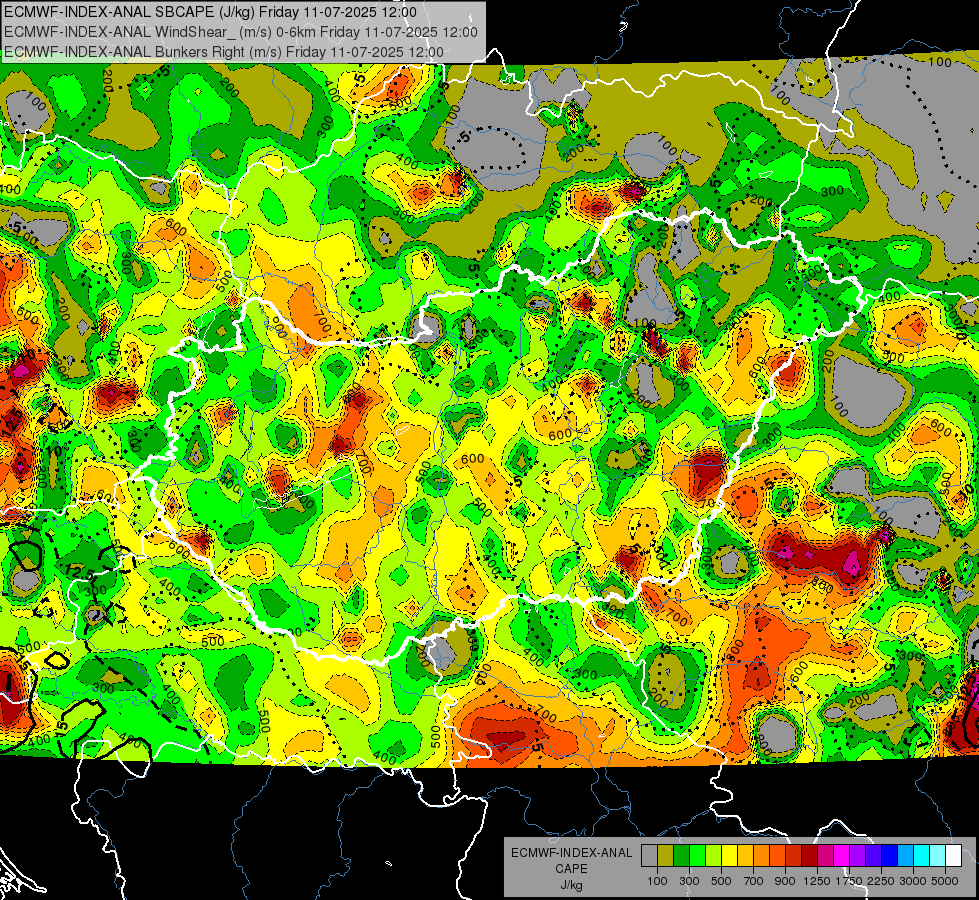The image size is (979, 900).
Task: Pick the pure yellow legend swatch
Action: (730, 856)
